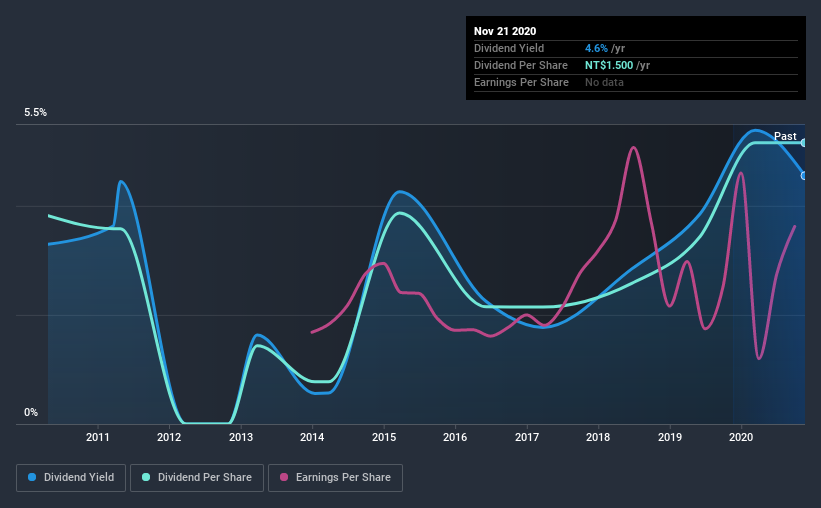Click the 0% y-axis label

[31, 413]
